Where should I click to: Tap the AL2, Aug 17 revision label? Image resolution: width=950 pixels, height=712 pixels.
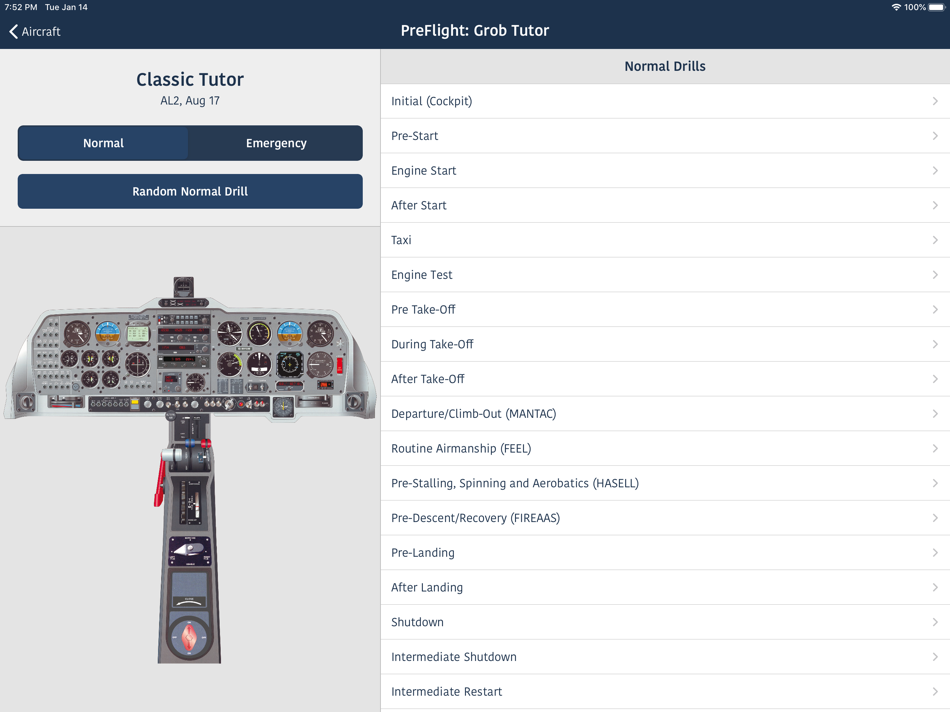190,101
